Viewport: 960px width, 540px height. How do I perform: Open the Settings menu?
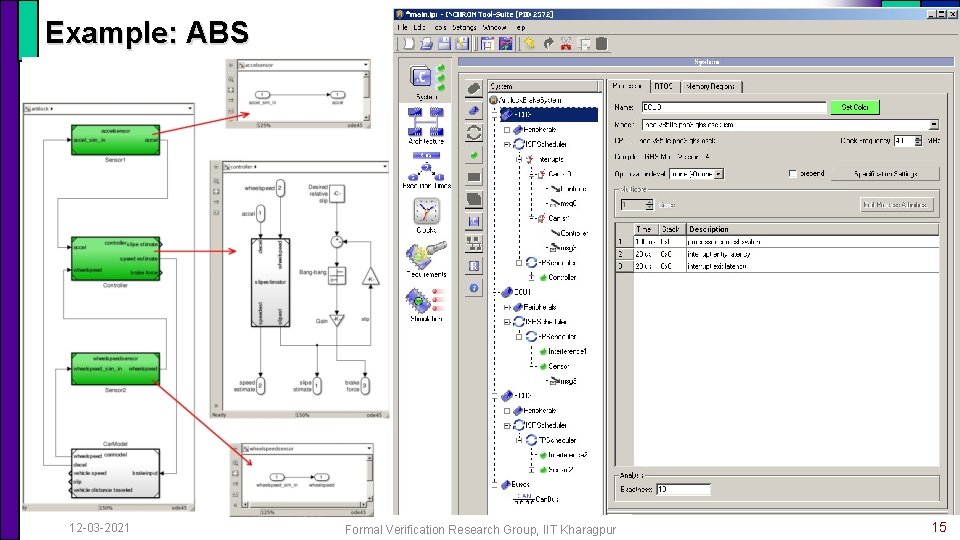click(464, 28)
